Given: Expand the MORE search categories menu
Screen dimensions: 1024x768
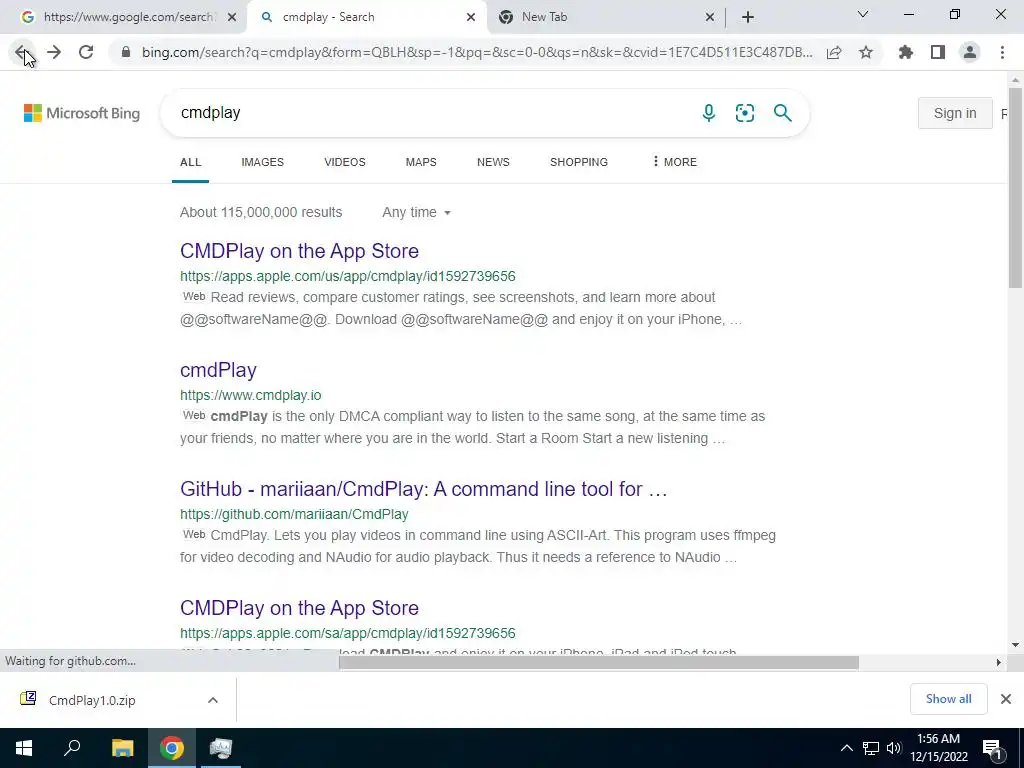Looking at the screenshot, I should point(675,162).
